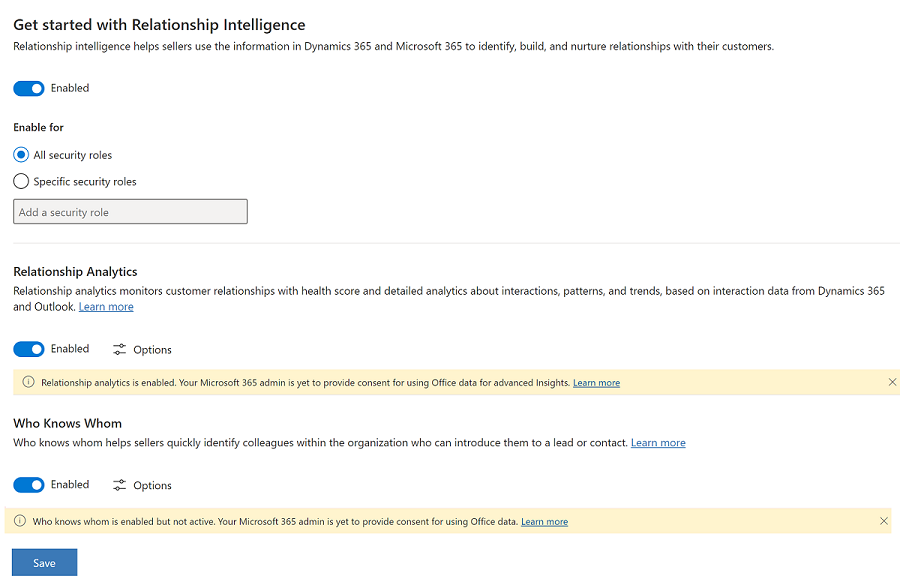Click the Add a security role field
Viewport: 900px width, 588px height.
[x=130, y=212]
